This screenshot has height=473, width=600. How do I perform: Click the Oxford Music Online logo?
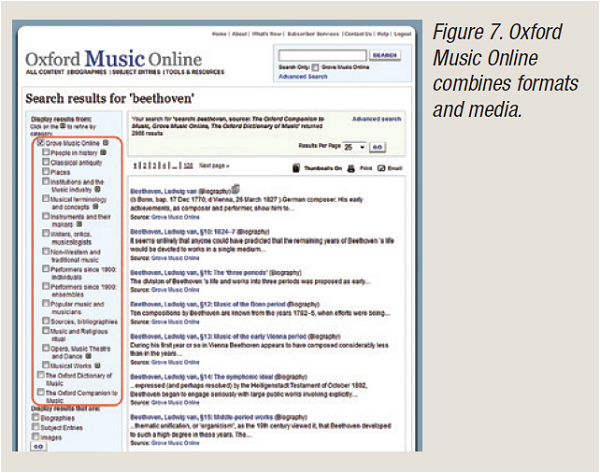point(114,59)
